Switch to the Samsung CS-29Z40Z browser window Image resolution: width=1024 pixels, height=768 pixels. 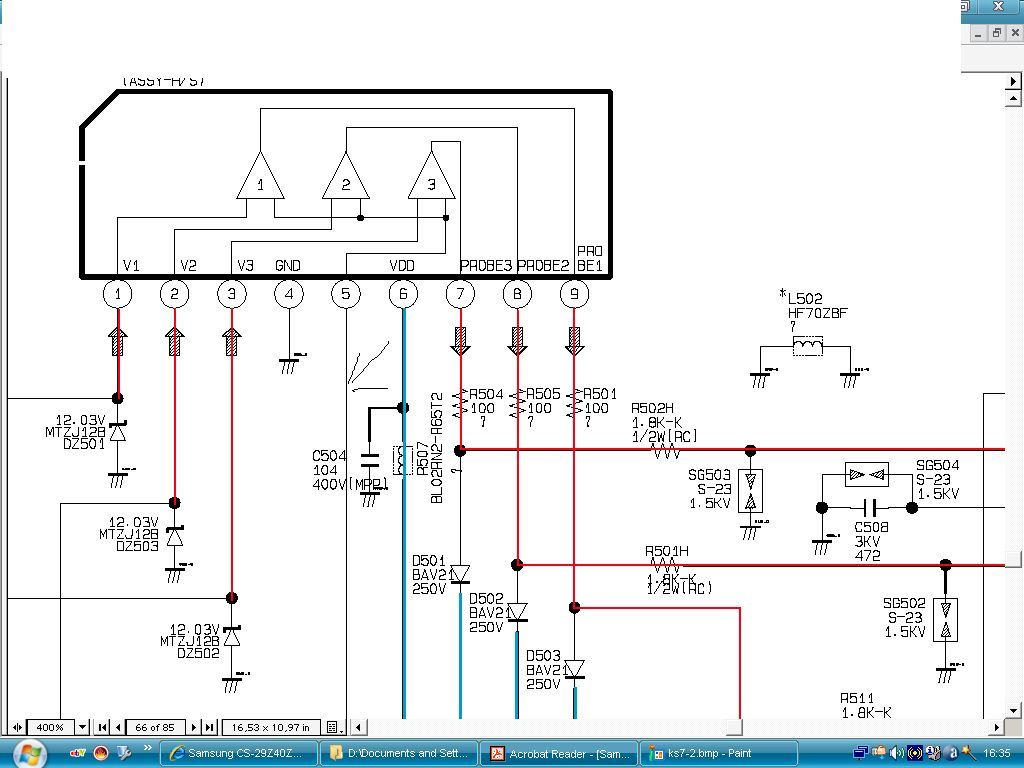click(239, 753)
